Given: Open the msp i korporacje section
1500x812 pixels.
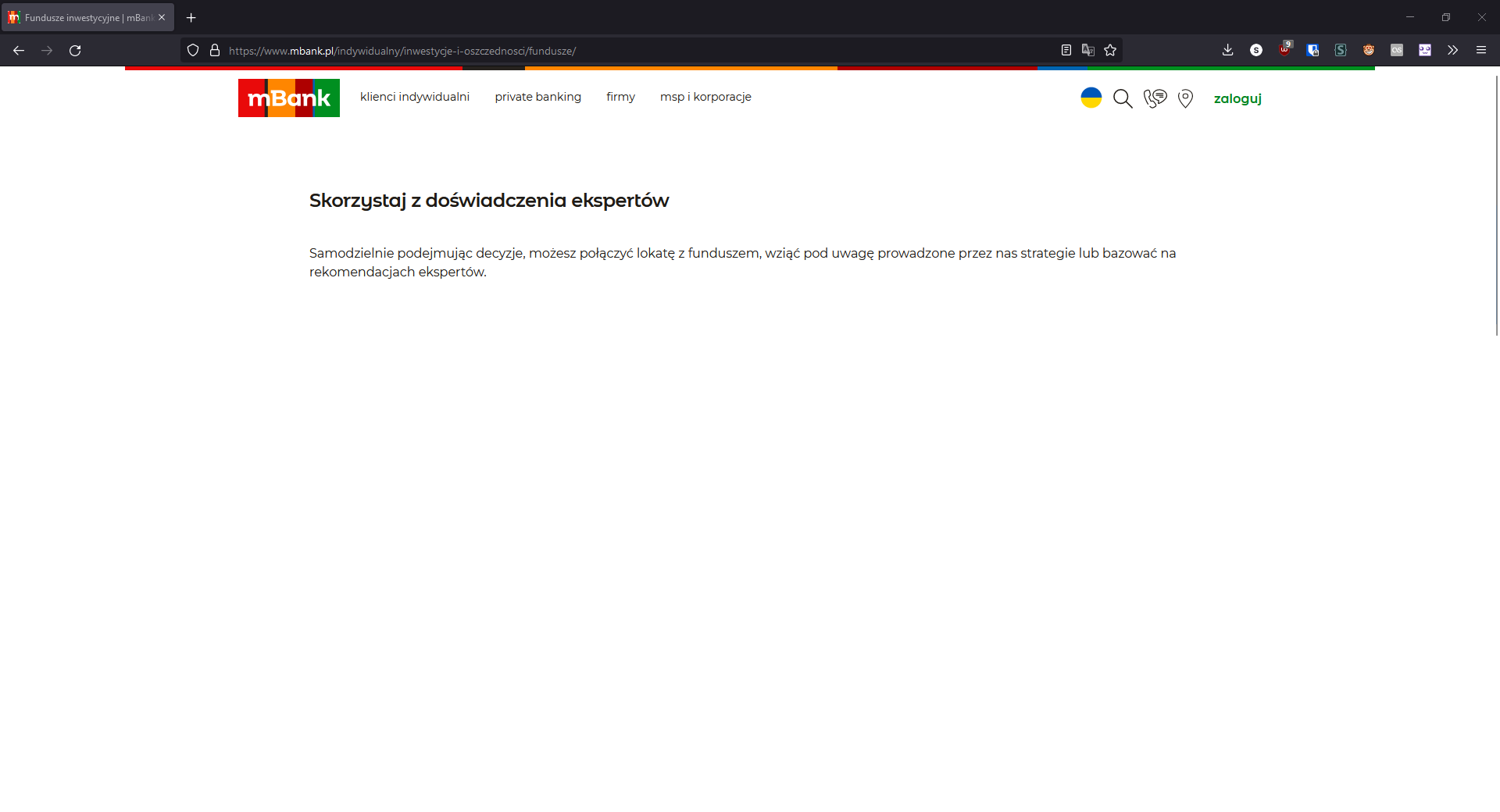Looking at the screenshot, I should coord(705,97).
